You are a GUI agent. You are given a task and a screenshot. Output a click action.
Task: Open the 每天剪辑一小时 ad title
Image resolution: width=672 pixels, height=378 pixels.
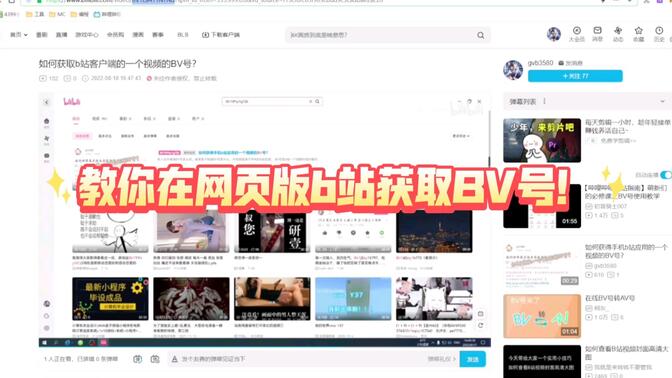click(x=628, y=126)
